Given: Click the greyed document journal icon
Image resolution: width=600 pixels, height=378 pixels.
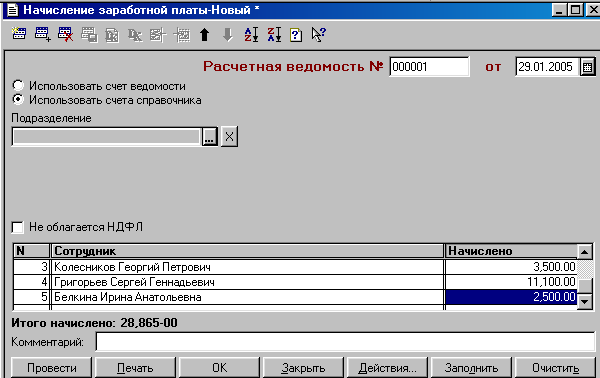Looking at the screenshot, I should pos(182,35).
